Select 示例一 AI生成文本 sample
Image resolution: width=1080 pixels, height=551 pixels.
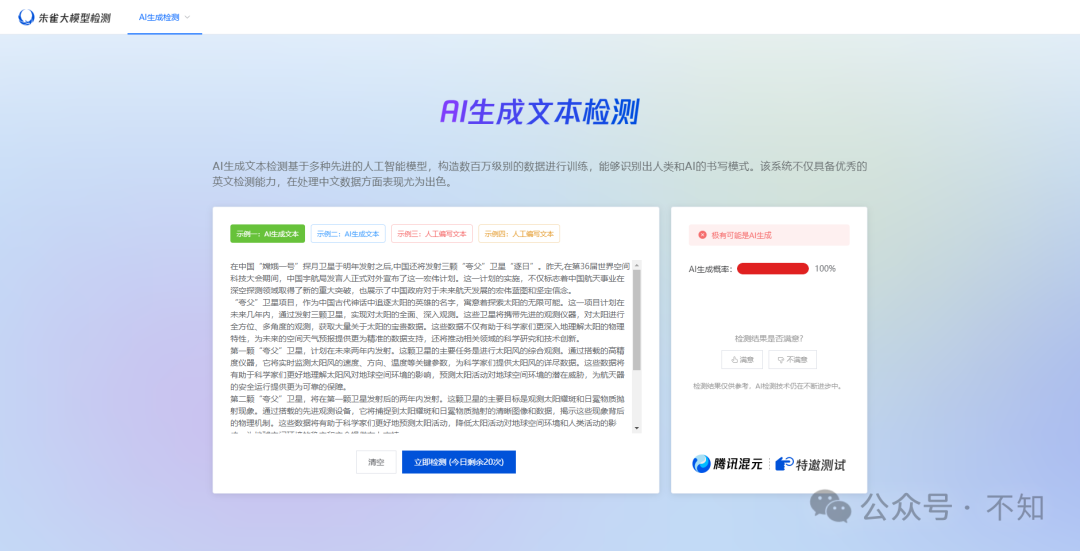coord(267,233)
